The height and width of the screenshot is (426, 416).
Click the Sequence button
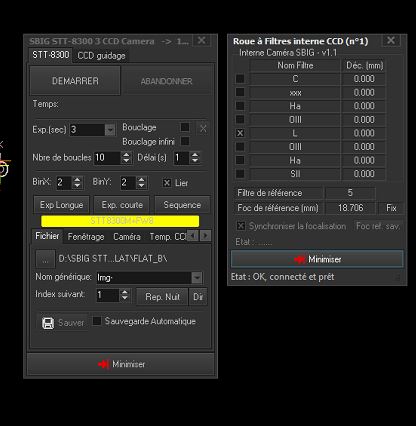[x=182, y=205]
